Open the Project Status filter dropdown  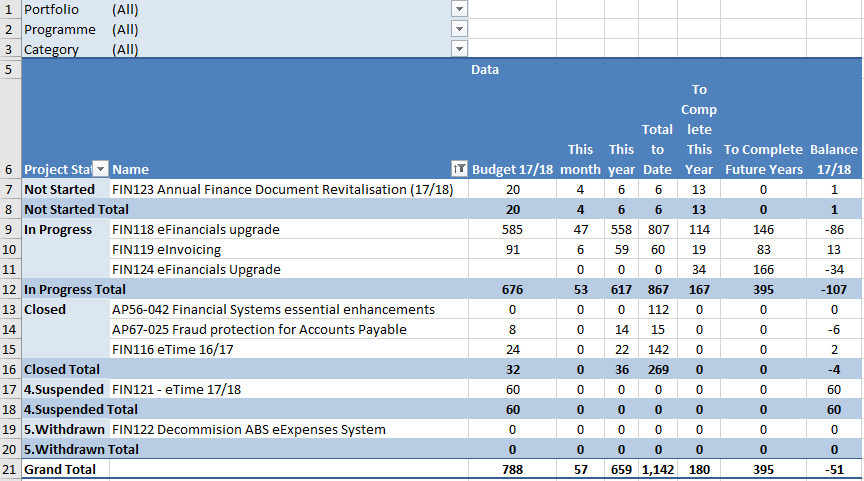pyautogui.click(x=100, y=169)
